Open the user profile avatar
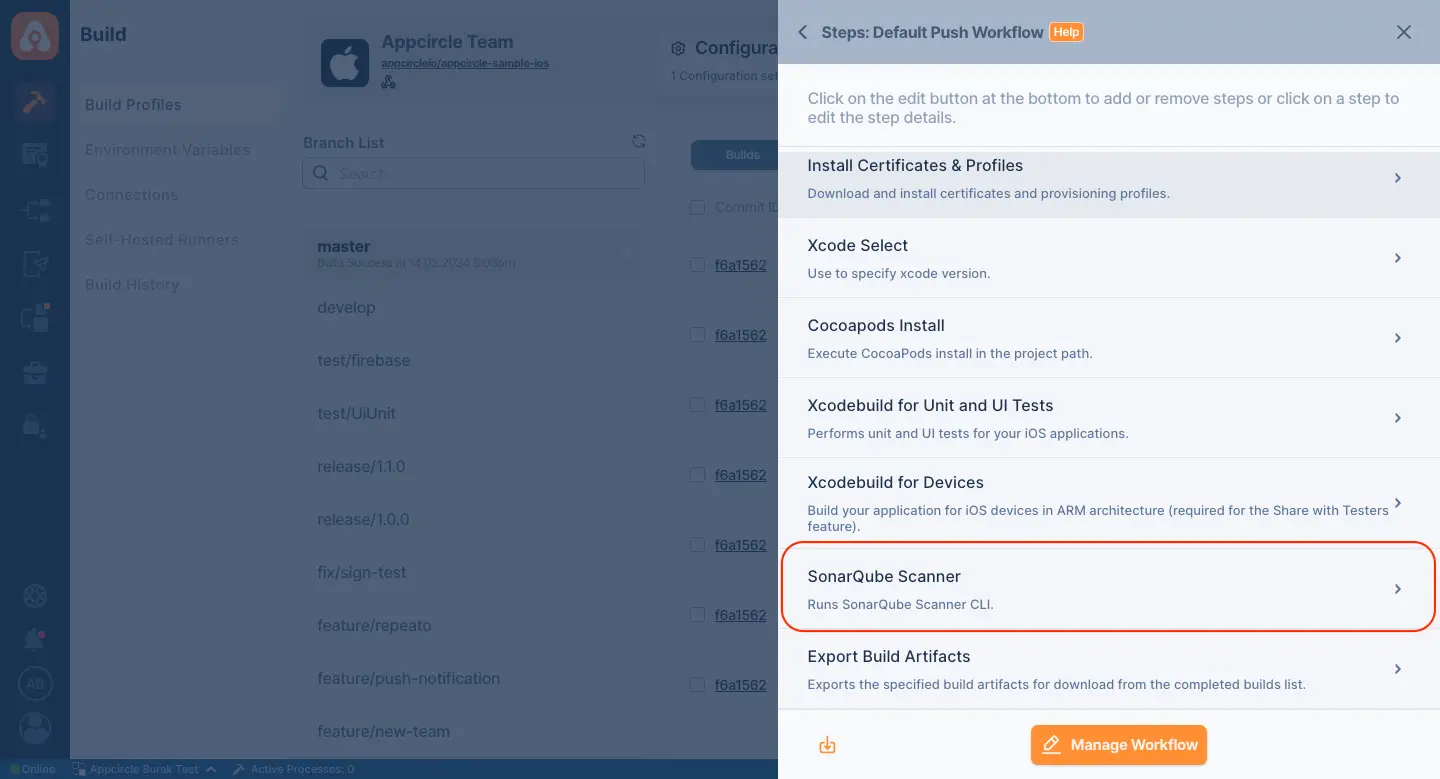Viewport: 1440px width, 779px height. tap(35, 727)
